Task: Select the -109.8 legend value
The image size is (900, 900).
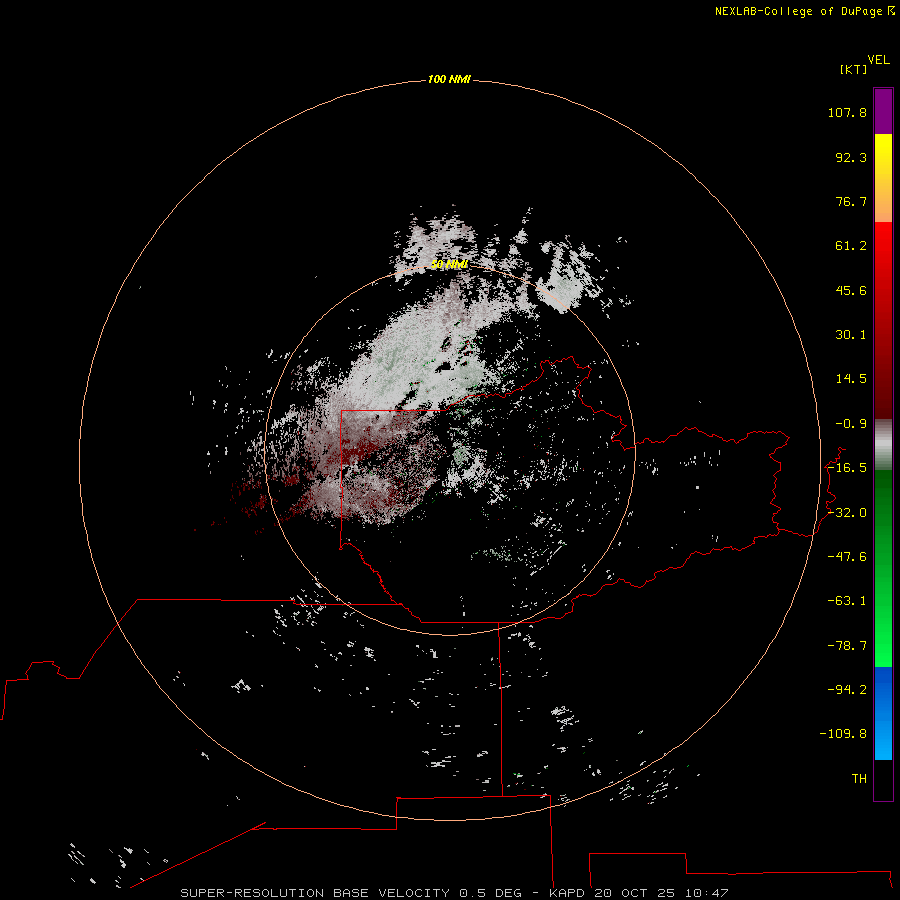Action: [x=843, y=734]
